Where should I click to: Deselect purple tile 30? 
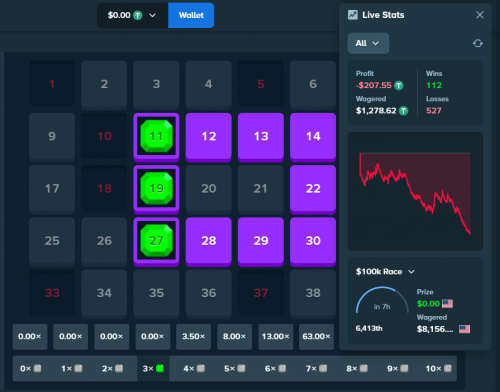[x=313, y=242]
